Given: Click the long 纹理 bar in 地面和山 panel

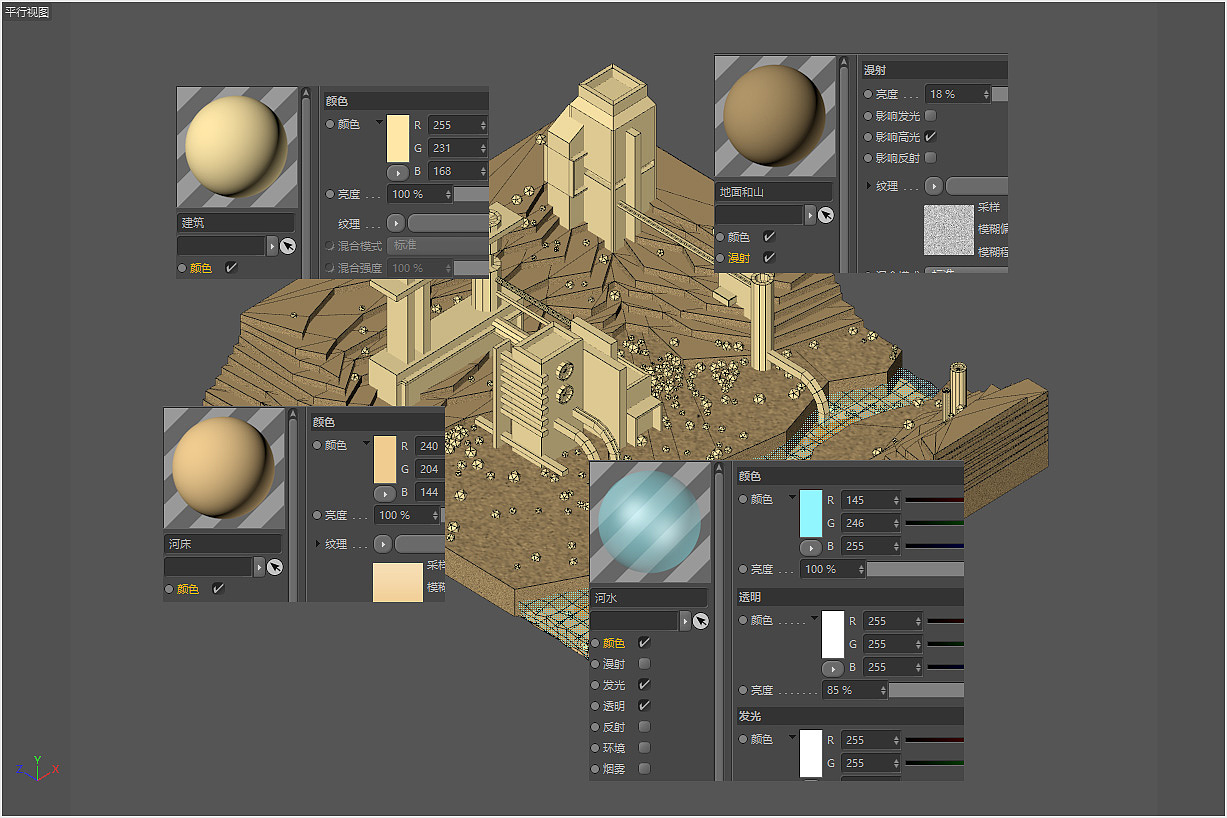Looking at the screenshot, I should 977,186.
